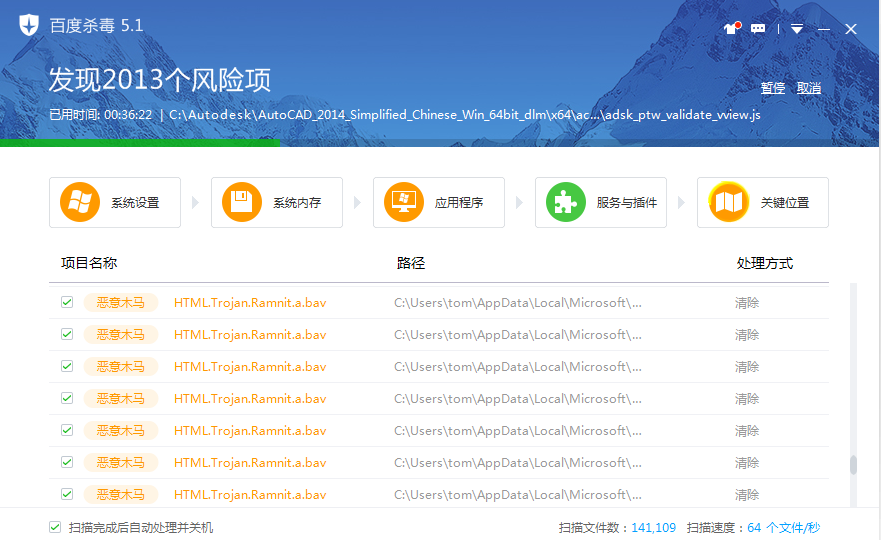Open the 关键位置 scan stage label
This screenshot has height=540, width=881.
784,203
